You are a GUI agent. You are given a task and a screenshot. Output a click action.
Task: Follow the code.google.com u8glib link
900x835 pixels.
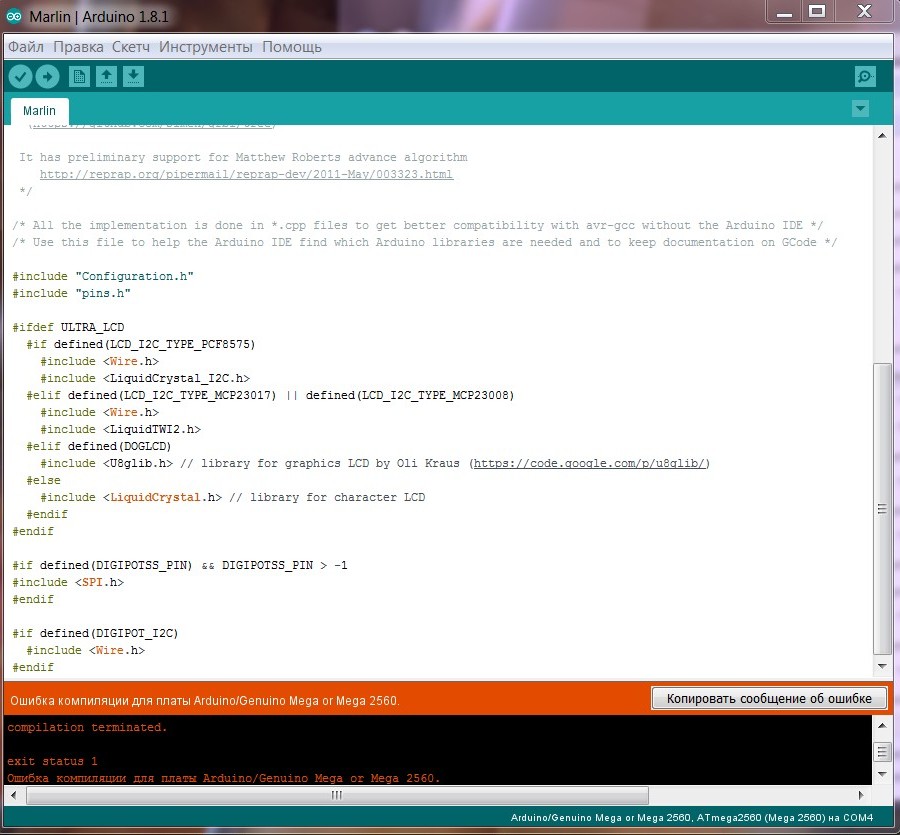pyautogui.click(x=590, y=463)
